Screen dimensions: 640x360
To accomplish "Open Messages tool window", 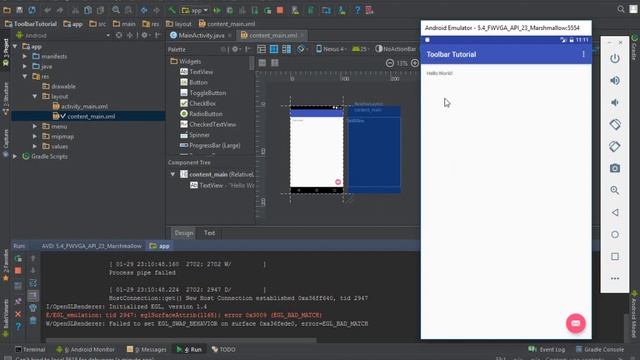I will (x=146, y=349).
